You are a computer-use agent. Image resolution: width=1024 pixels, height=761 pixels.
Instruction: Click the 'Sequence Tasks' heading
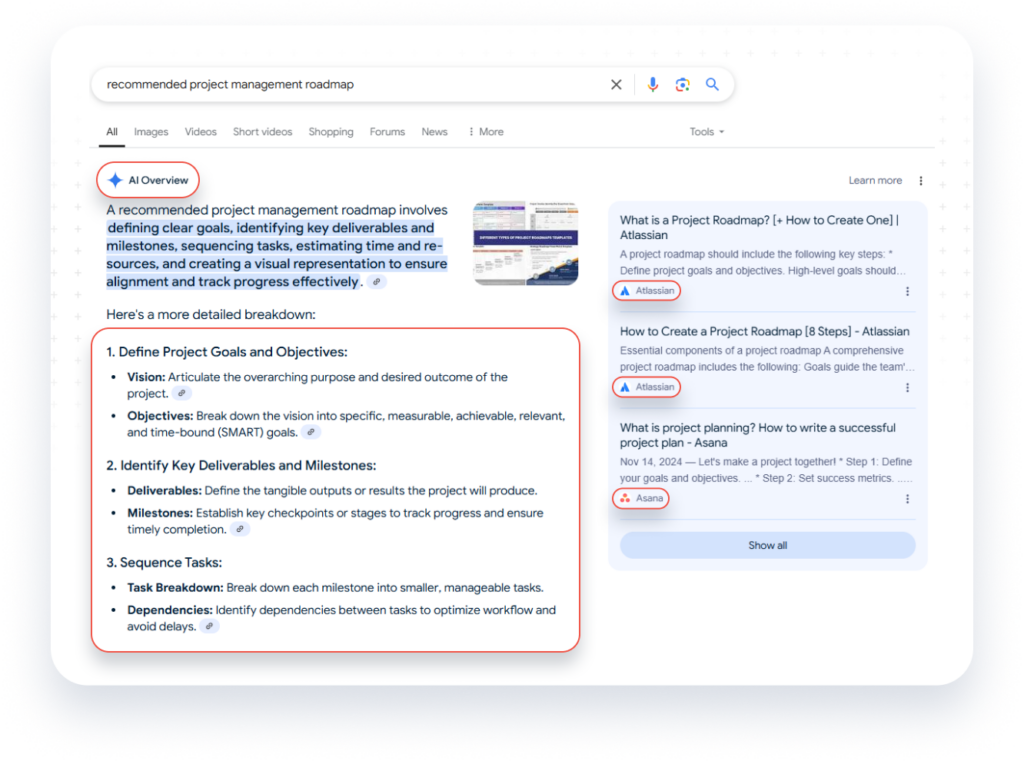tap(164, 563)
